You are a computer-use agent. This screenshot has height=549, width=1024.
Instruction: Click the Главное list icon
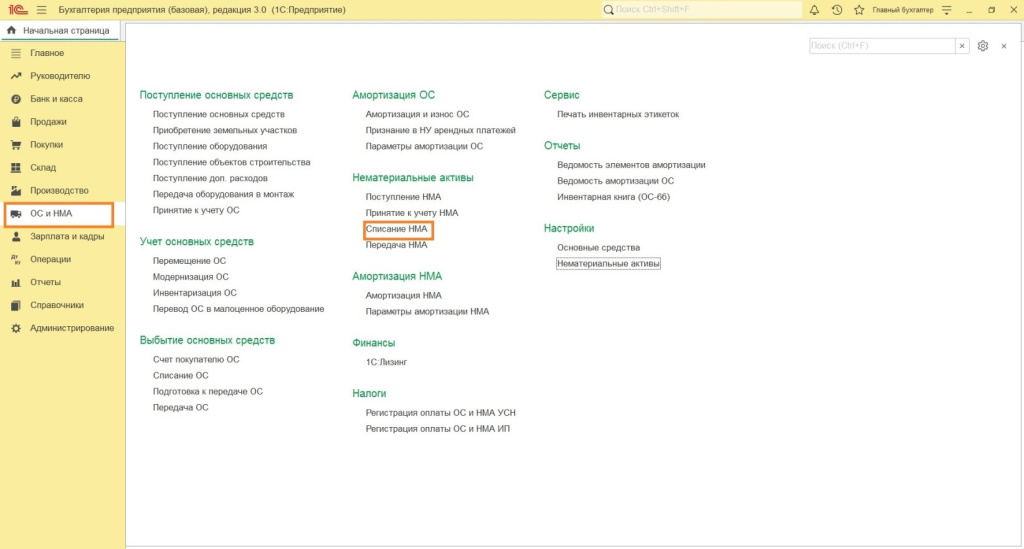[x=16, y=53]
